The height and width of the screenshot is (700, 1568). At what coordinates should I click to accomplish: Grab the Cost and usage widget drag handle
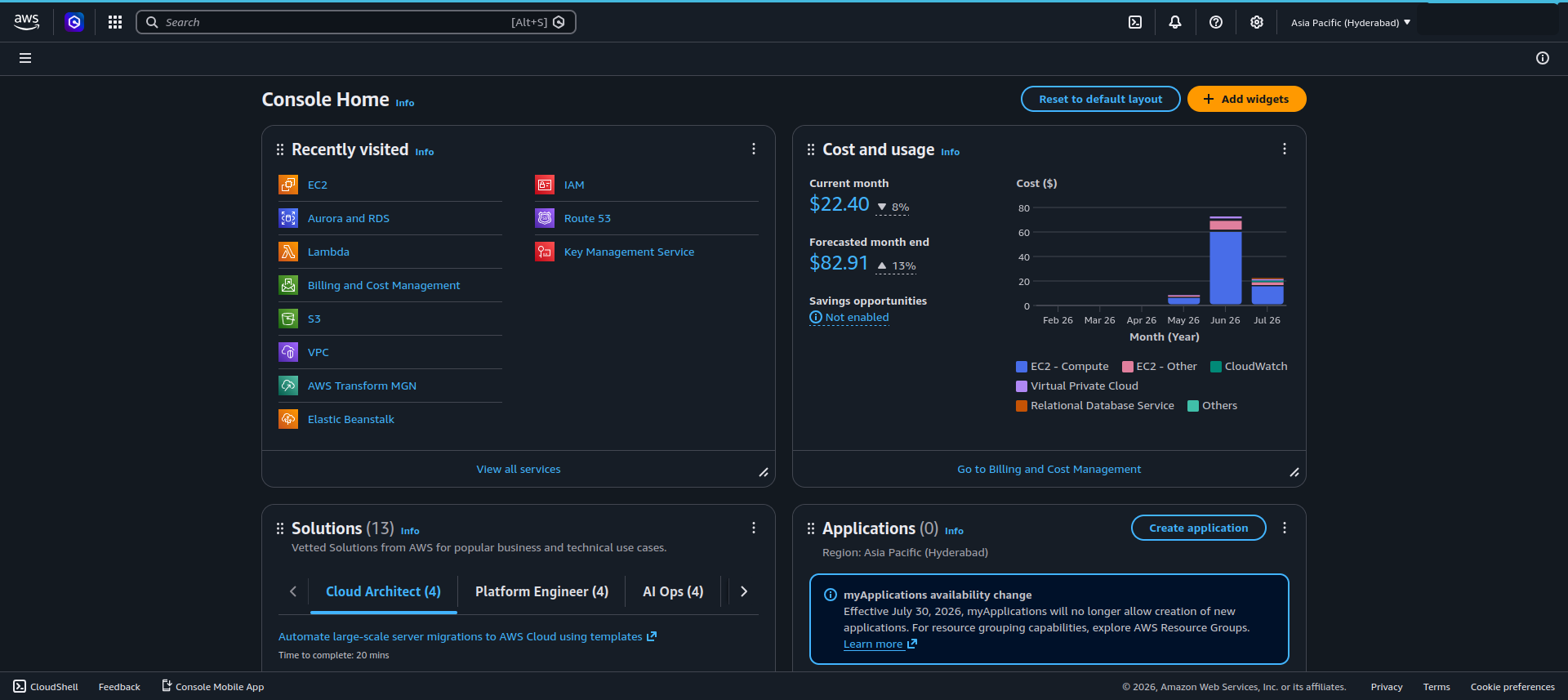[x=811, y=149]
